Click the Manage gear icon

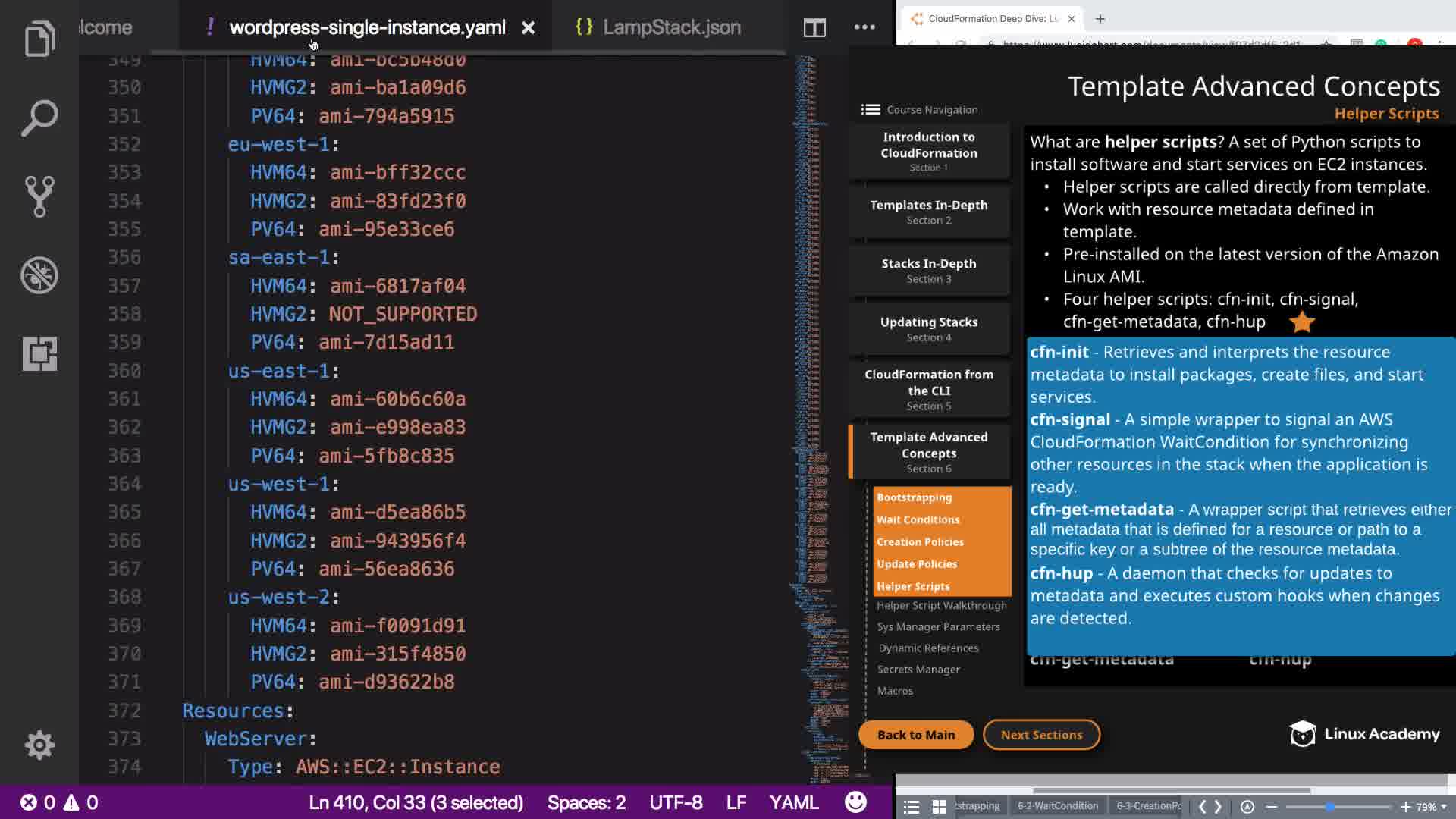[x=39, y=745]
